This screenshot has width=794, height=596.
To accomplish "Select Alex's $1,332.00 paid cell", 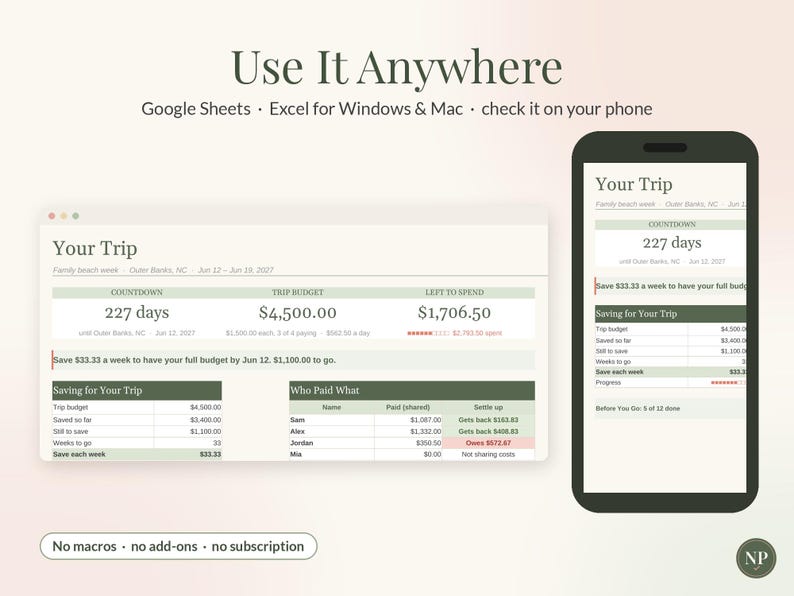I will point(408,431).
